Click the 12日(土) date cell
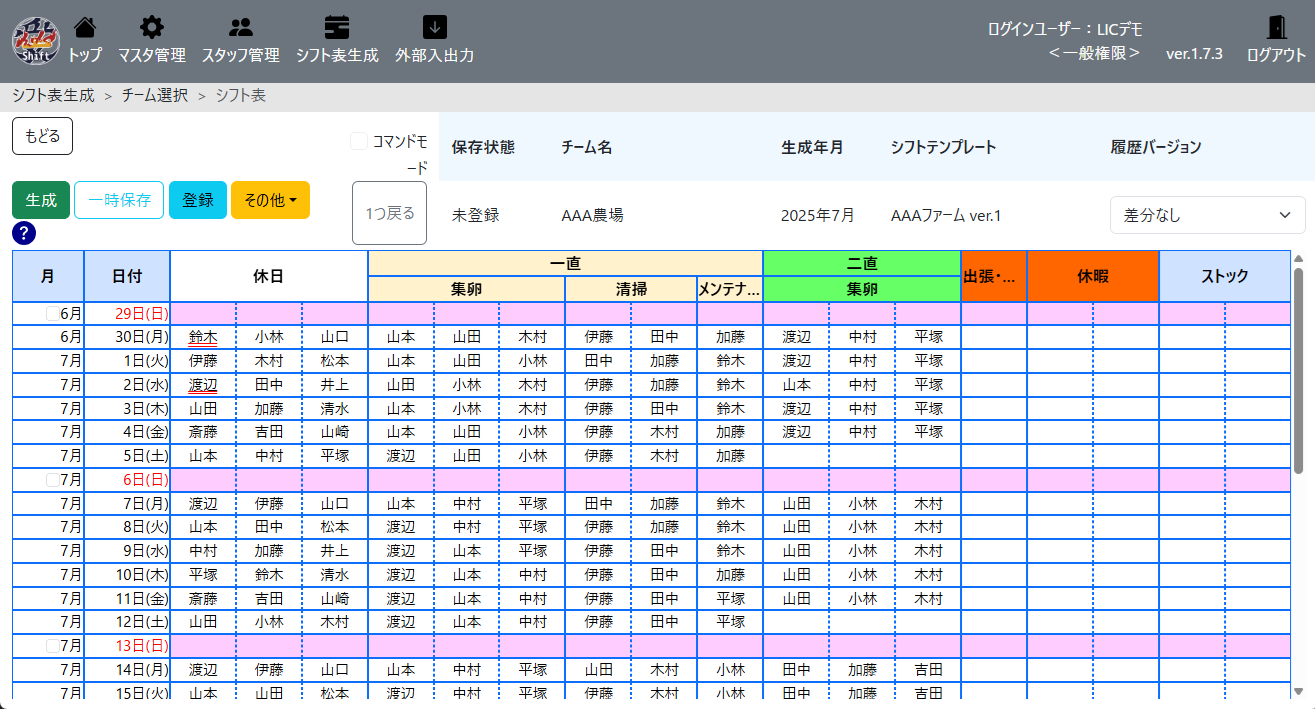1315x712 pixels. click(127, 622)
